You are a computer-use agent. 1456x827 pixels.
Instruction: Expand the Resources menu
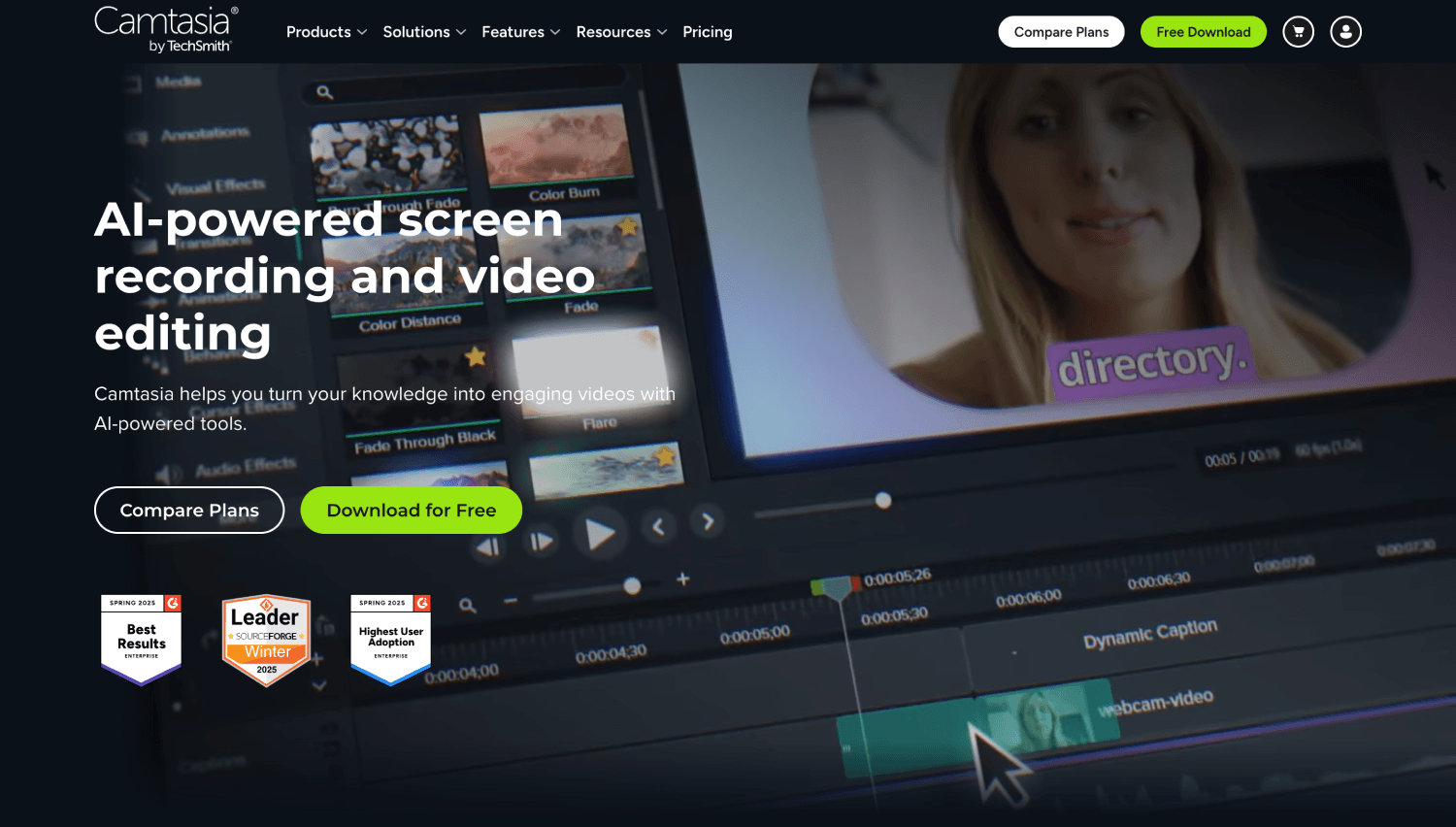(x=621, y=32)
